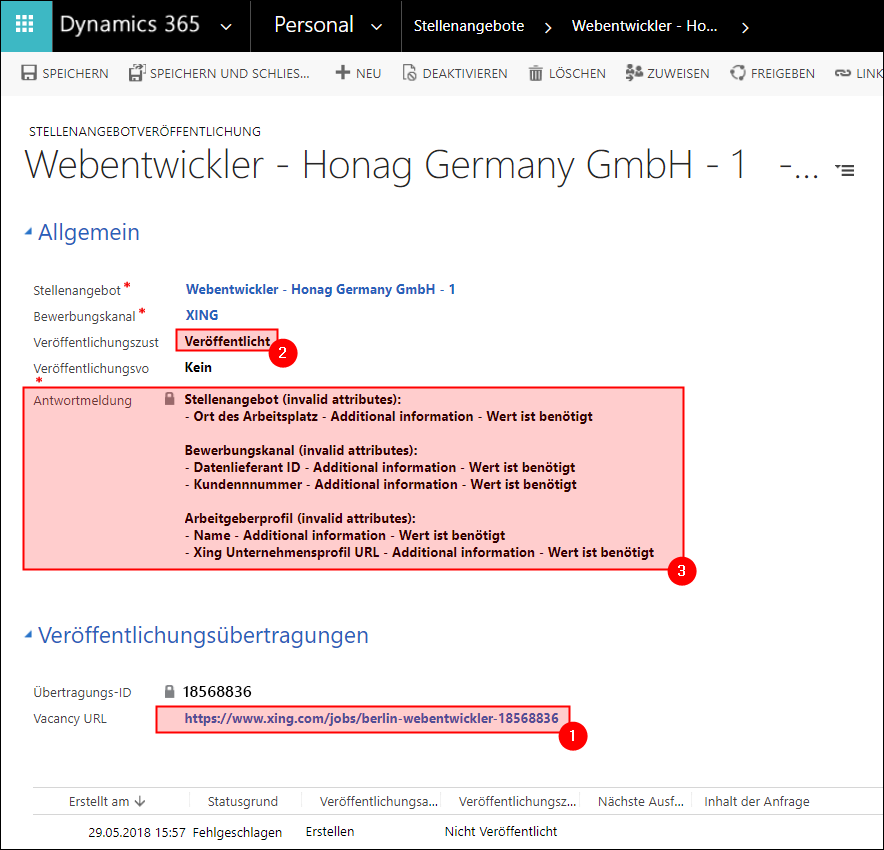Click the Erstellen cell in the row
Screen dimensions: 884x850
pyautogui.click(x=330, y=831)
